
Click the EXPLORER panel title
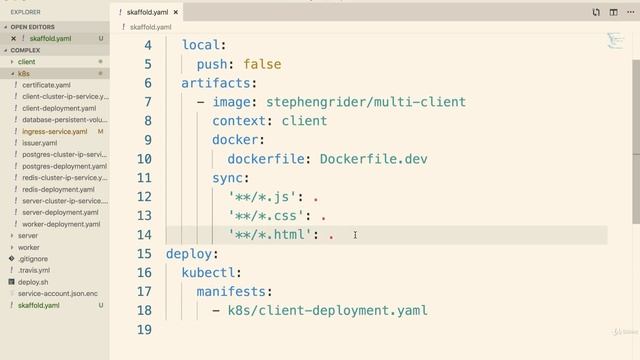pyautogui.click(x=25, y=12)
